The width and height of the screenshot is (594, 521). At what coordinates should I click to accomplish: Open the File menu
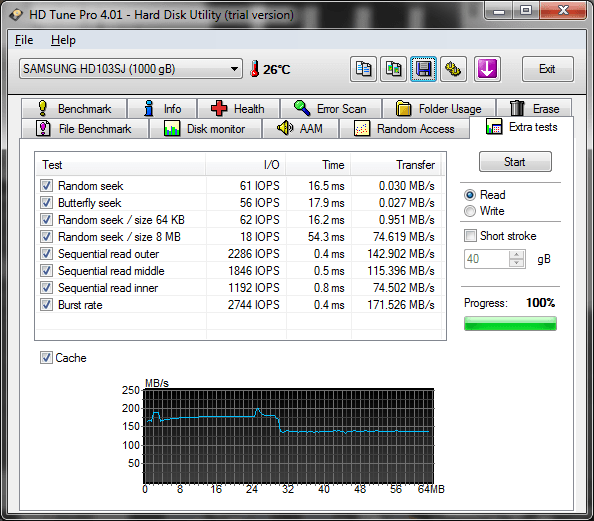tap(24, 40)
